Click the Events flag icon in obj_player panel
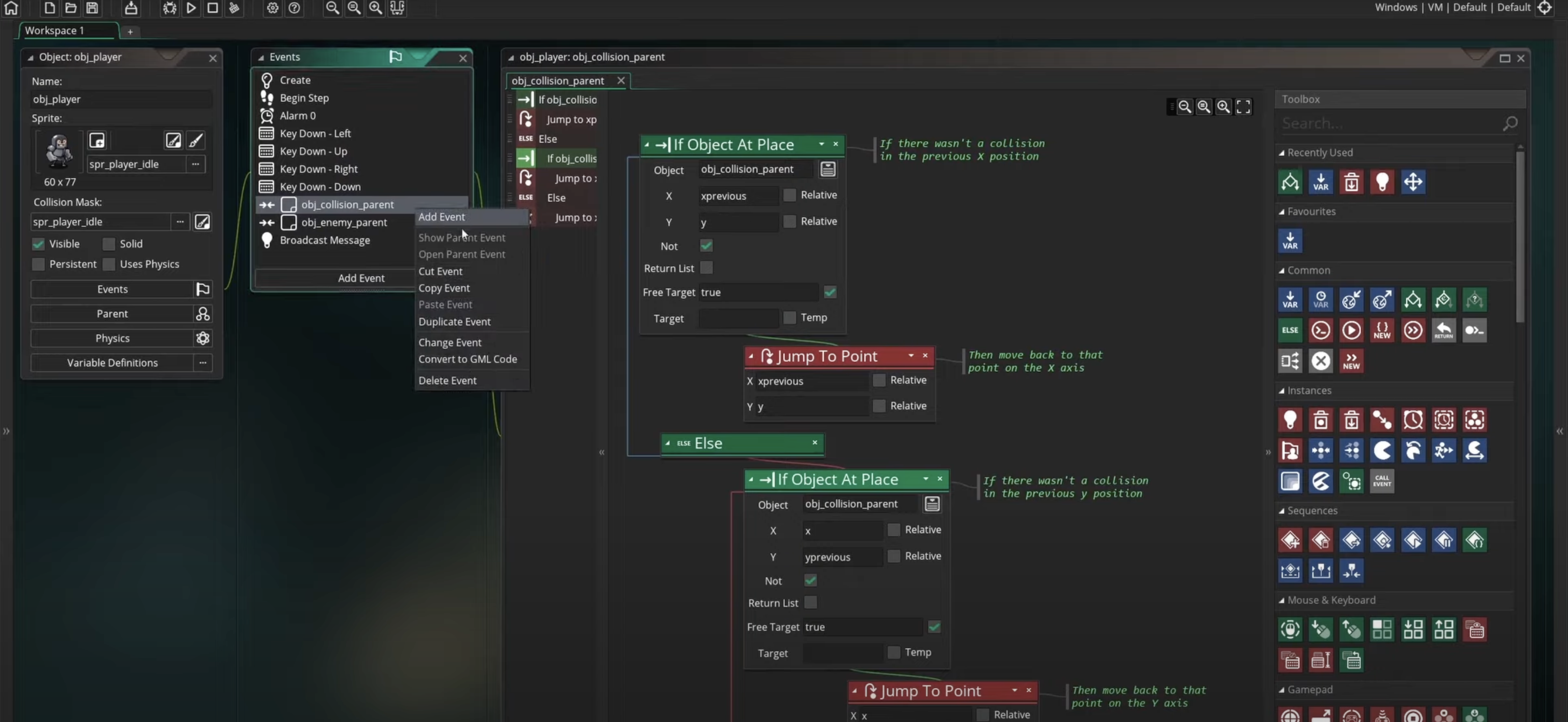The image size is (1568, 722). pos(203,289)
